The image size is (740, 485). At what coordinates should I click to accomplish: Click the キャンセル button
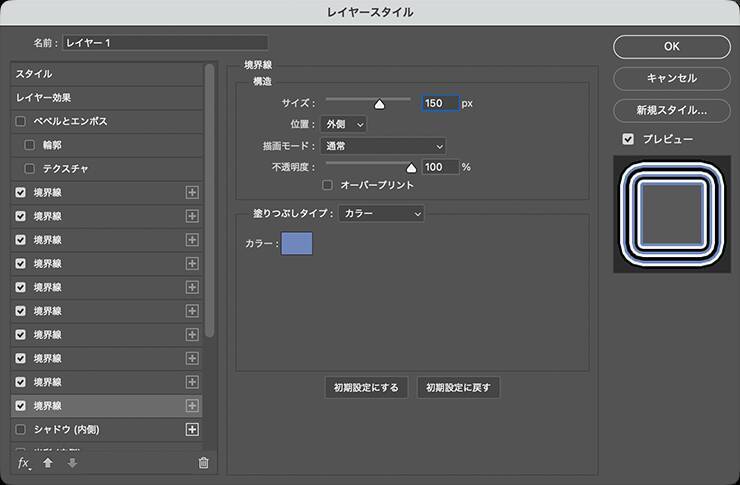[672, 78]
